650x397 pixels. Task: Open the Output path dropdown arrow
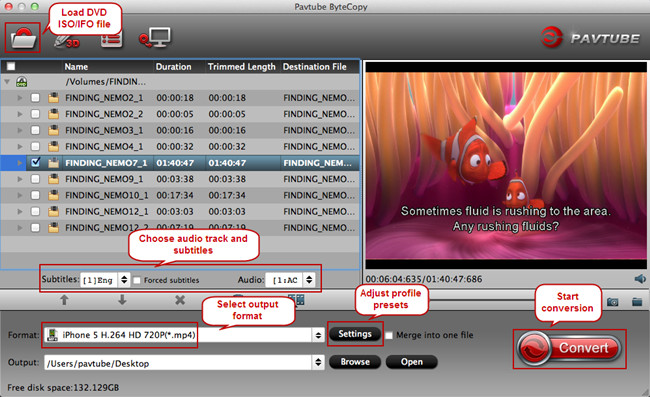point(318,363)
